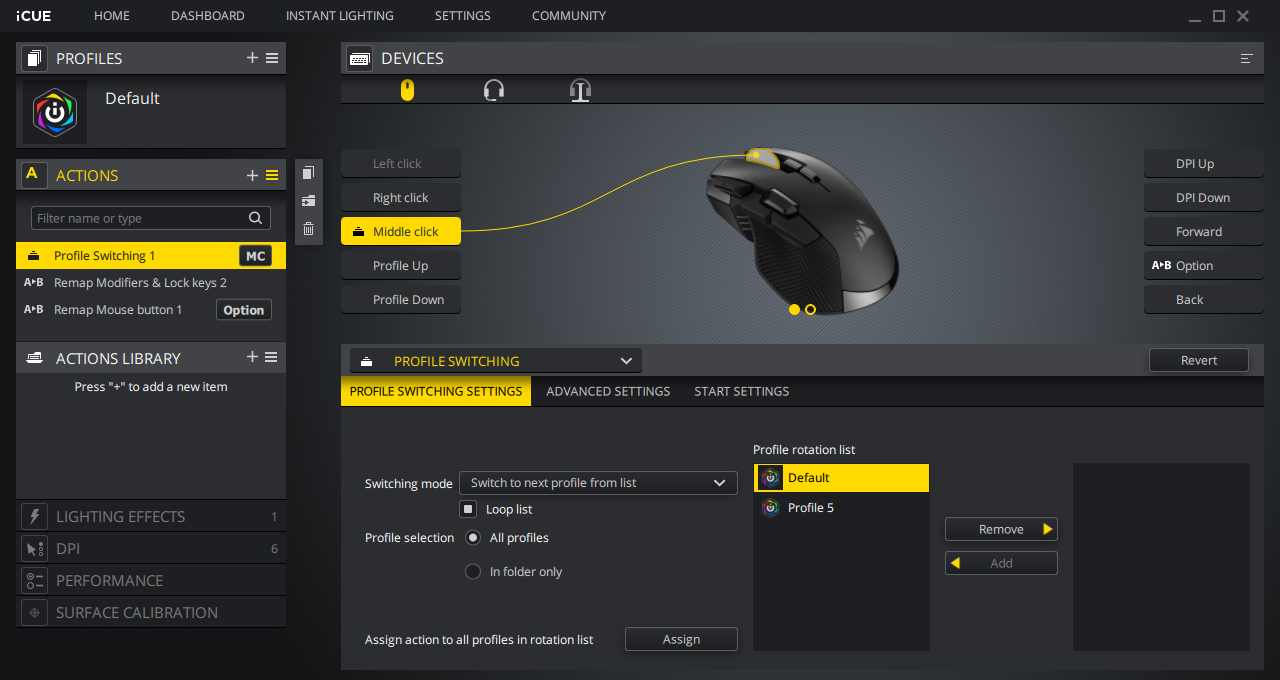
Task: Add new item to Actions Library
Action: pyautogui.click(x=252, y=357)
